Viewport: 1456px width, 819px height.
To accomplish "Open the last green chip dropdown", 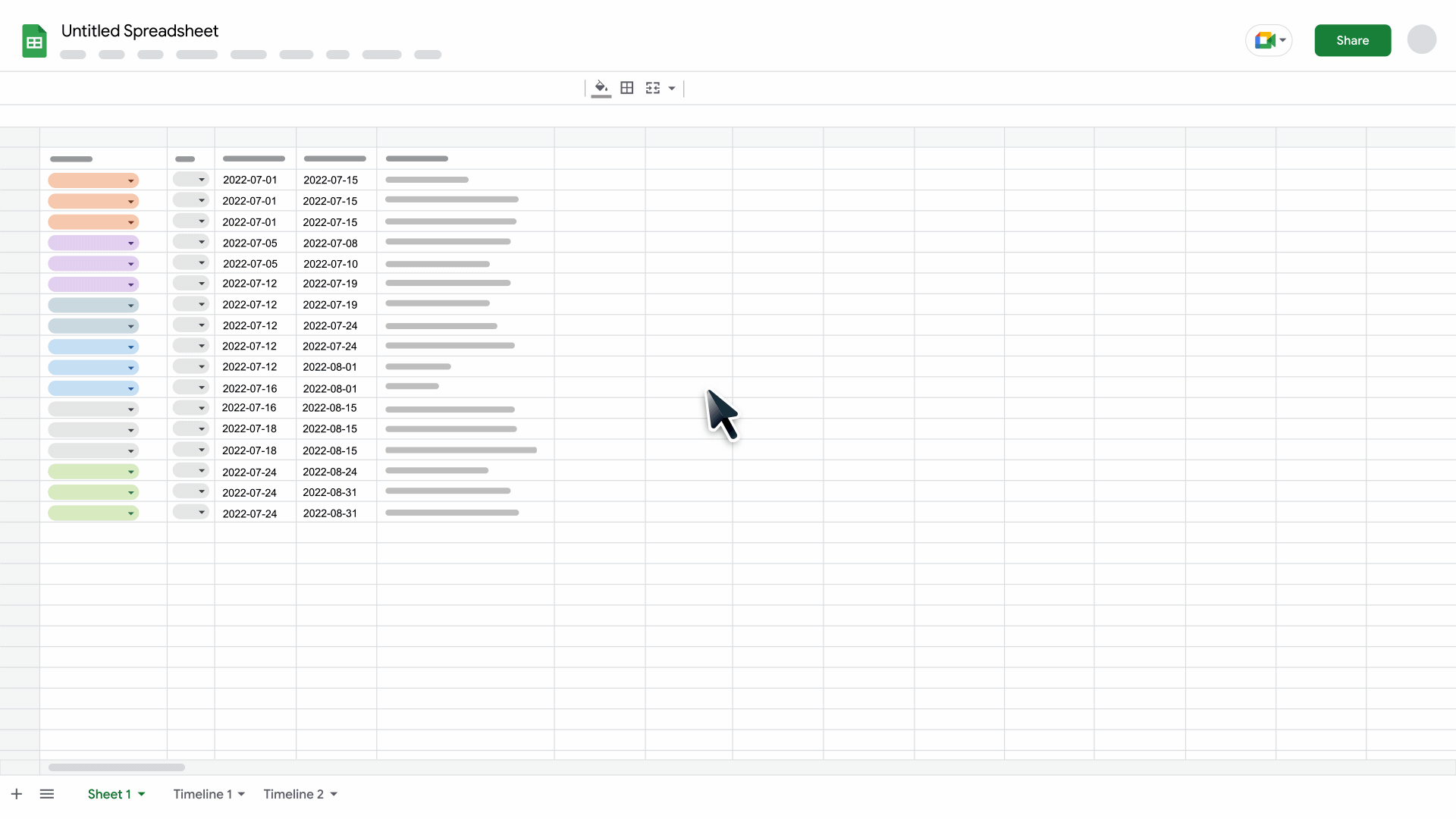I will pyautogui.click(x=93, y=513).
